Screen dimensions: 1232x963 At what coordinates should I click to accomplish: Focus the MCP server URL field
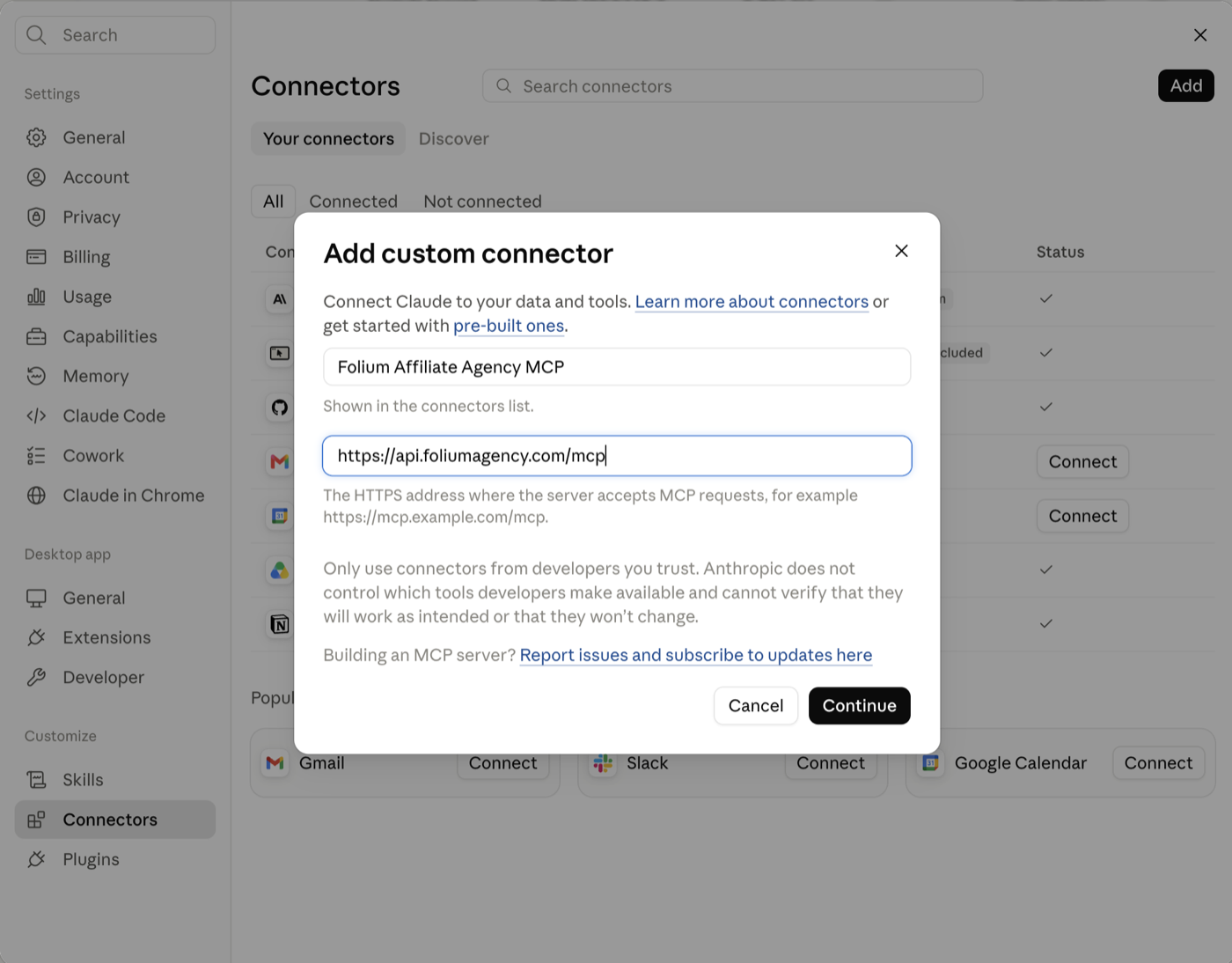(617, 456)
